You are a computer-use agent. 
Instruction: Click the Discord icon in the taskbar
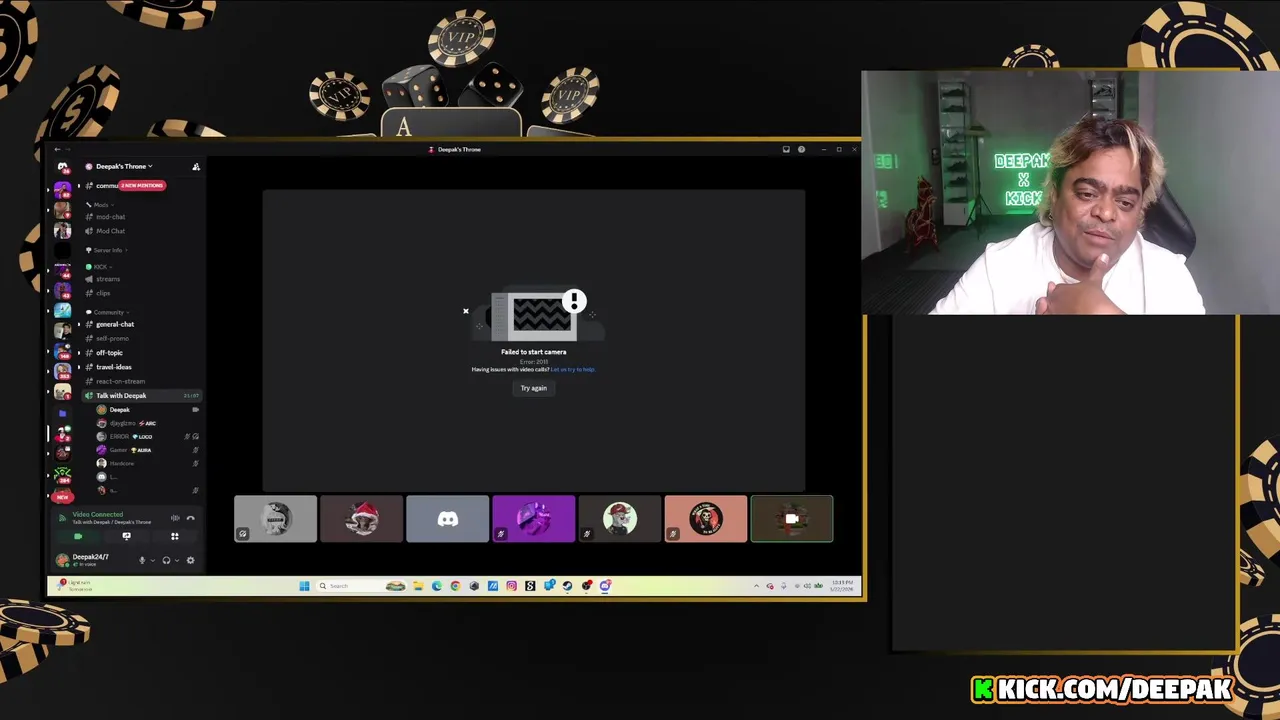pyautogui.click(x=605, y=586)
